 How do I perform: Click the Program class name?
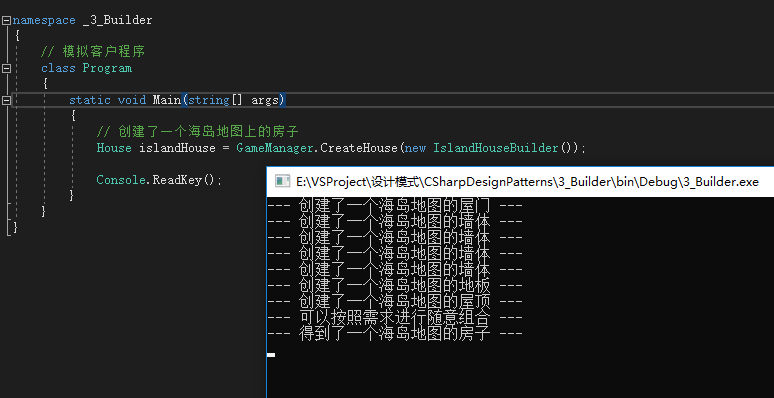(x=107, y=68)
